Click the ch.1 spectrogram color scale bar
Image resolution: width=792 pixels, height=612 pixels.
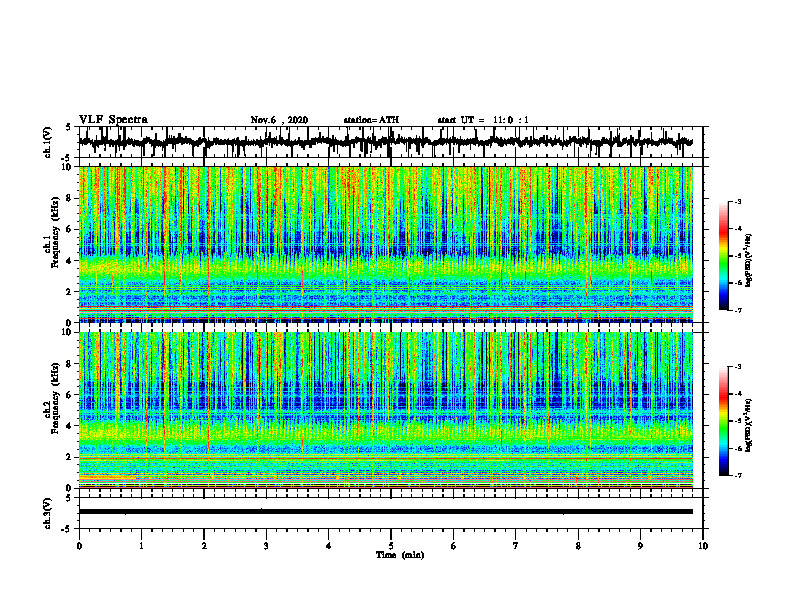pyautogui.click(x=724, y=256)
